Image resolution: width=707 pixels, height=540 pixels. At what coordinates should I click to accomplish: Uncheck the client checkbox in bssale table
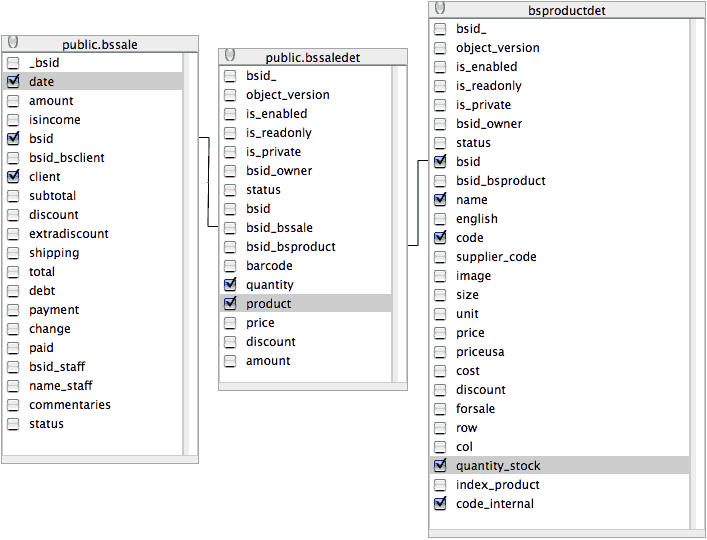(13, 177)
